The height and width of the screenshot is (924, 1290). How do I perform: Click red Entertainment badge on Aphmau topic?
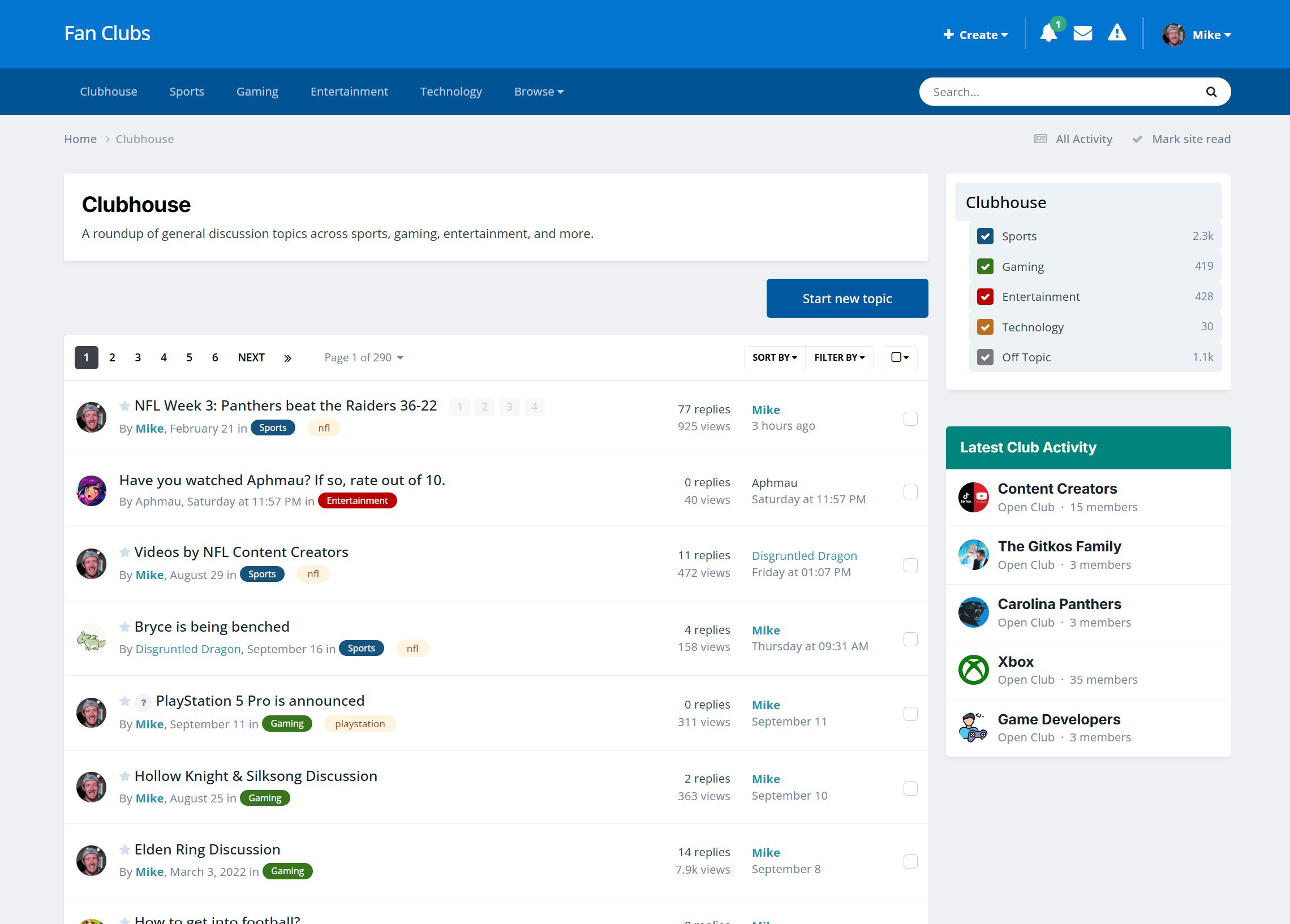coord(357,501)
